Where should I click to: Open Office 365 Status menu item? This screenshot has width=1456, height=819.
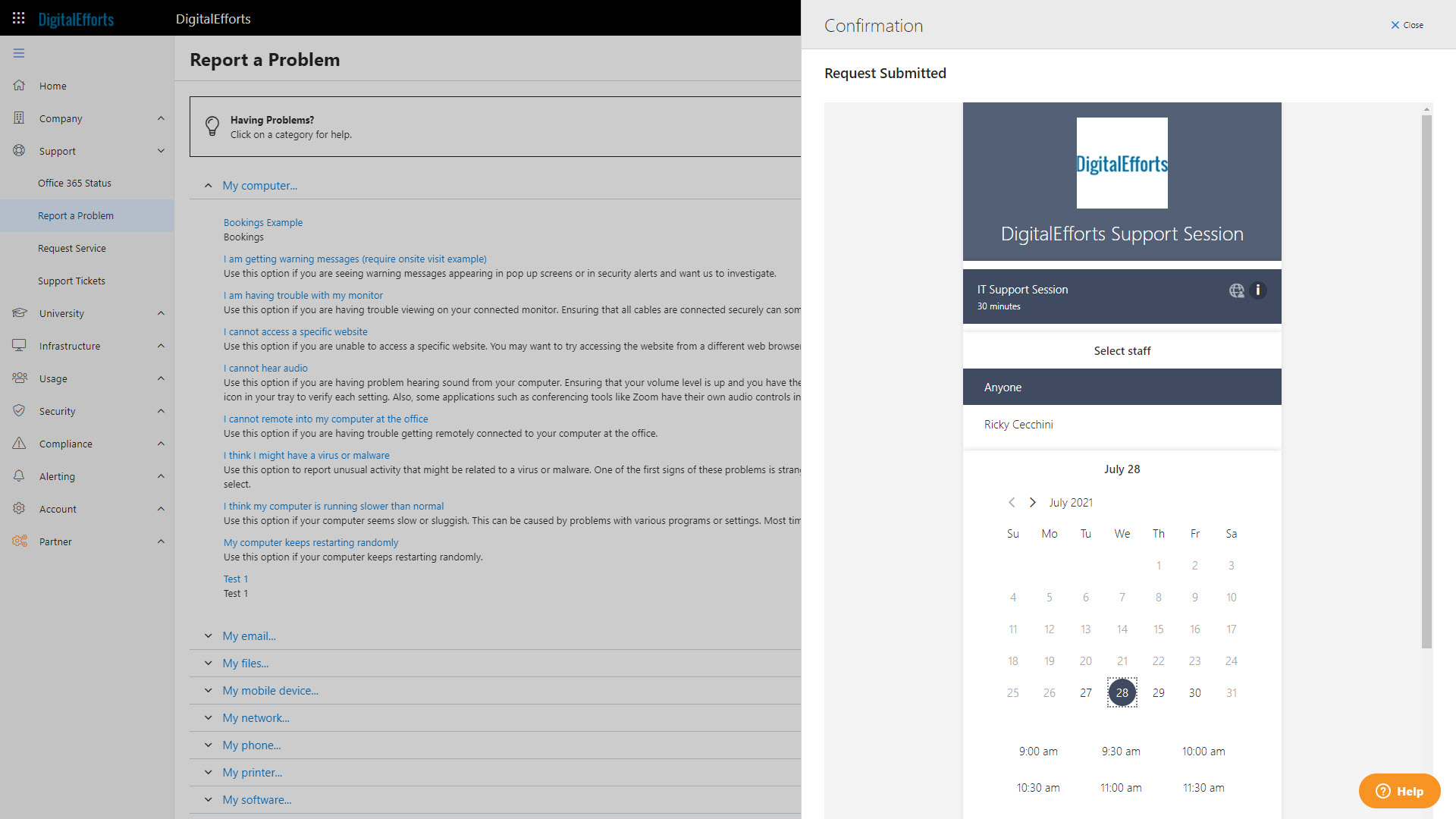(x=86, y=183)
